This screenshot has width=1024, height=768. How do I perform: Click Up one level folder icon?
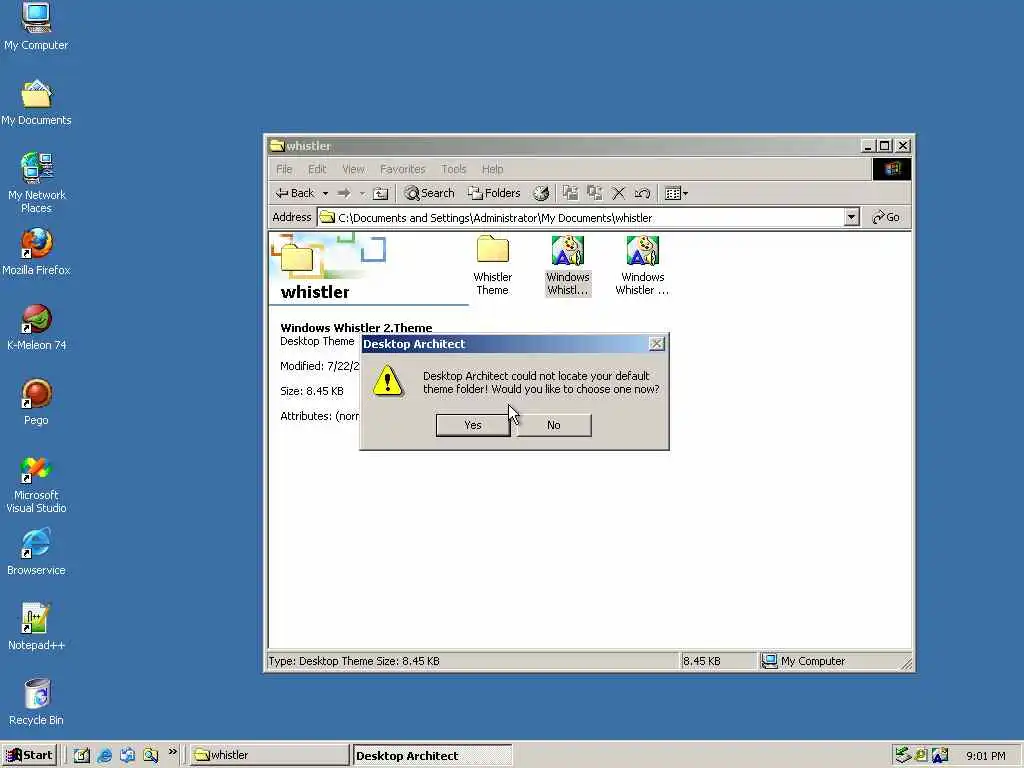[x=380, y=193]
